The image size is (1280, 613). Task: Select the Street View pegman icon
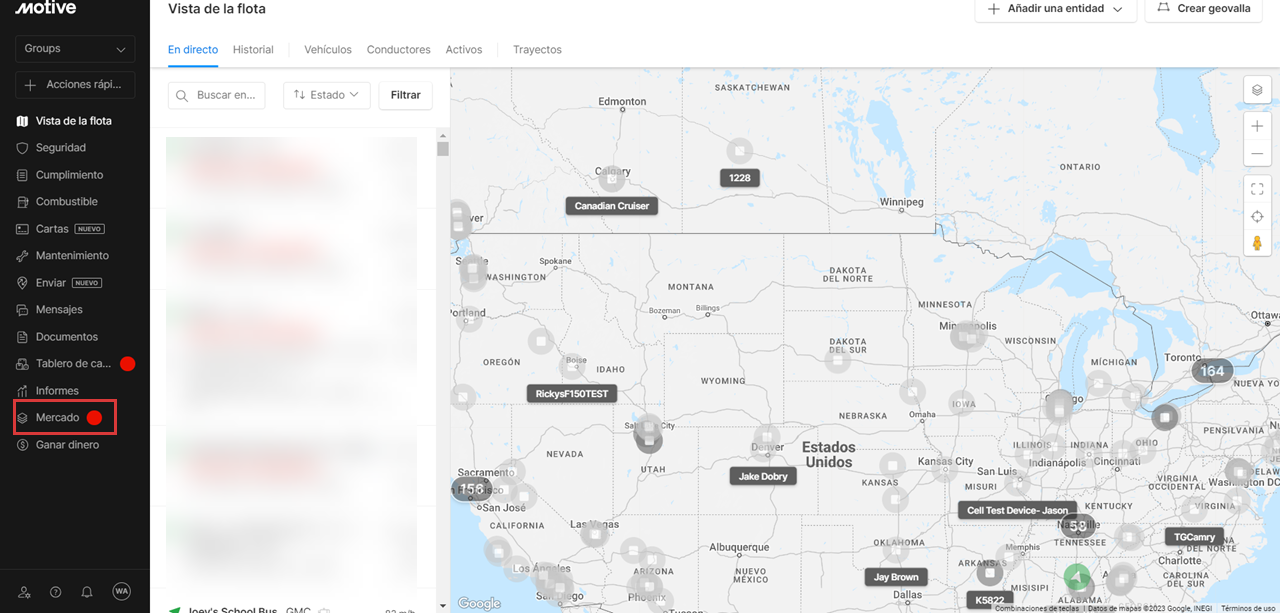[1257, 244]
